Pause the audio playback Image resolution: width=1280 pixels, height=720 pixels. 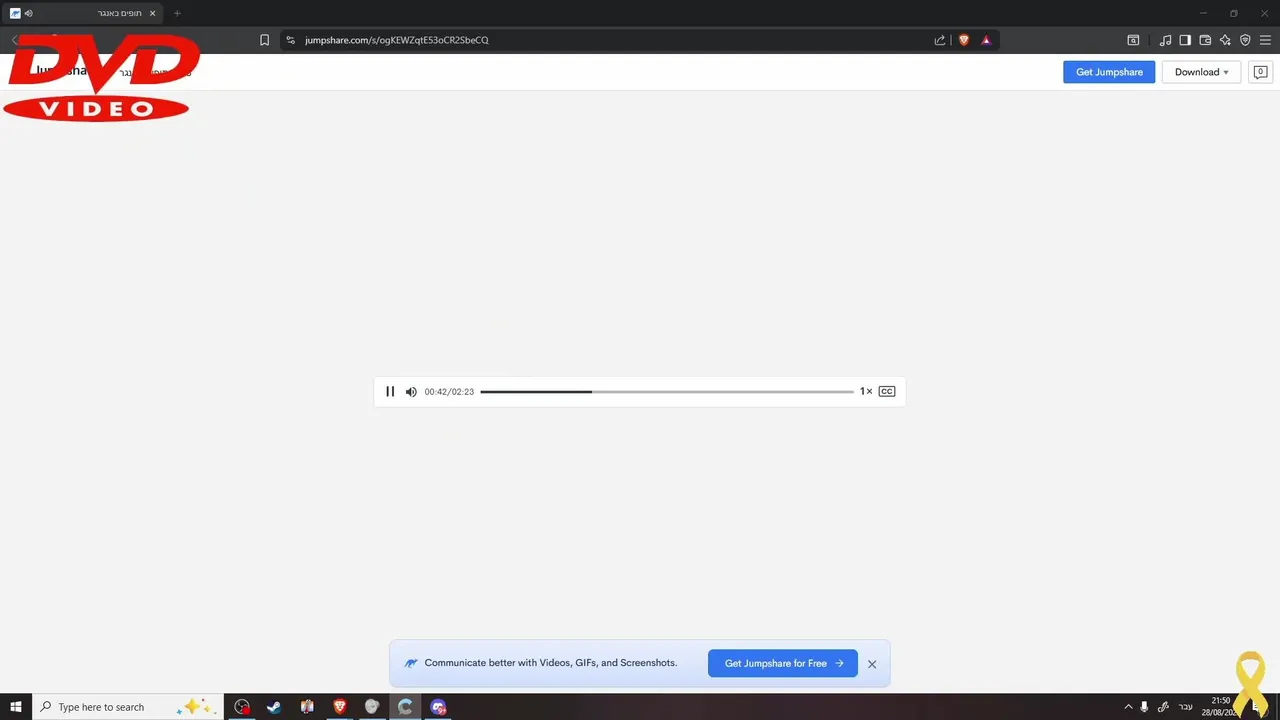[x=390, y=392]
